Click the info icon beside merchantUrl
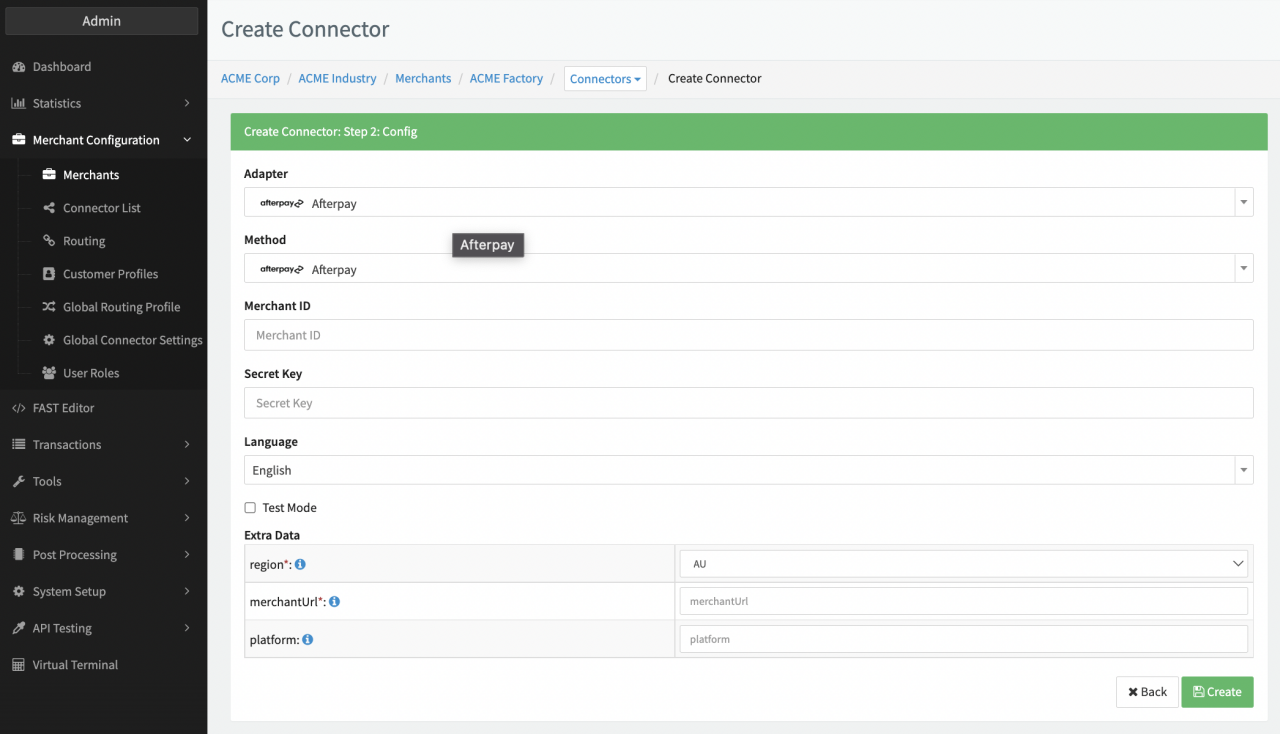Screen dimensions: 1280x734 tap(334, 602)
